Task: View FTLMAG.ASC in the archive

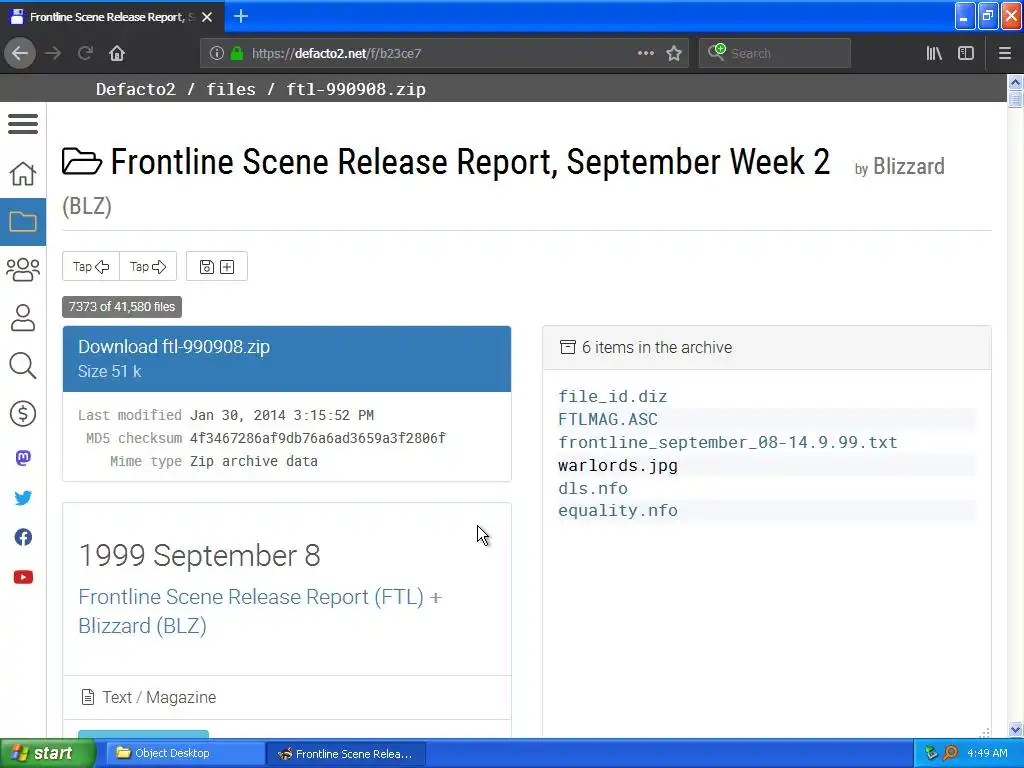Action: (608, 419)
